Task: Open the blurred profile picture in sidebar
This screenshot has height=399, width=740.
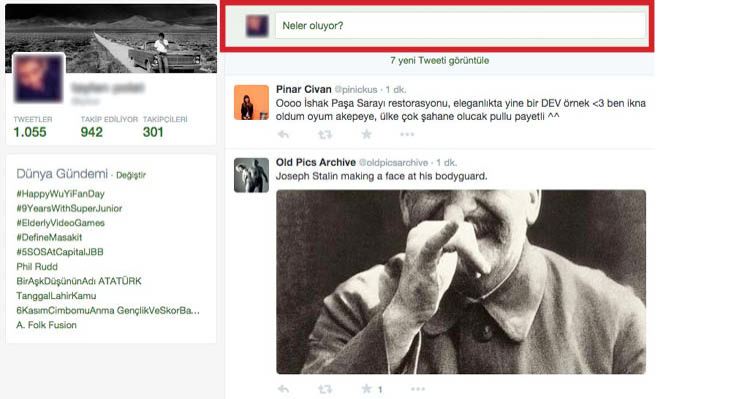Action: point(38,78)
